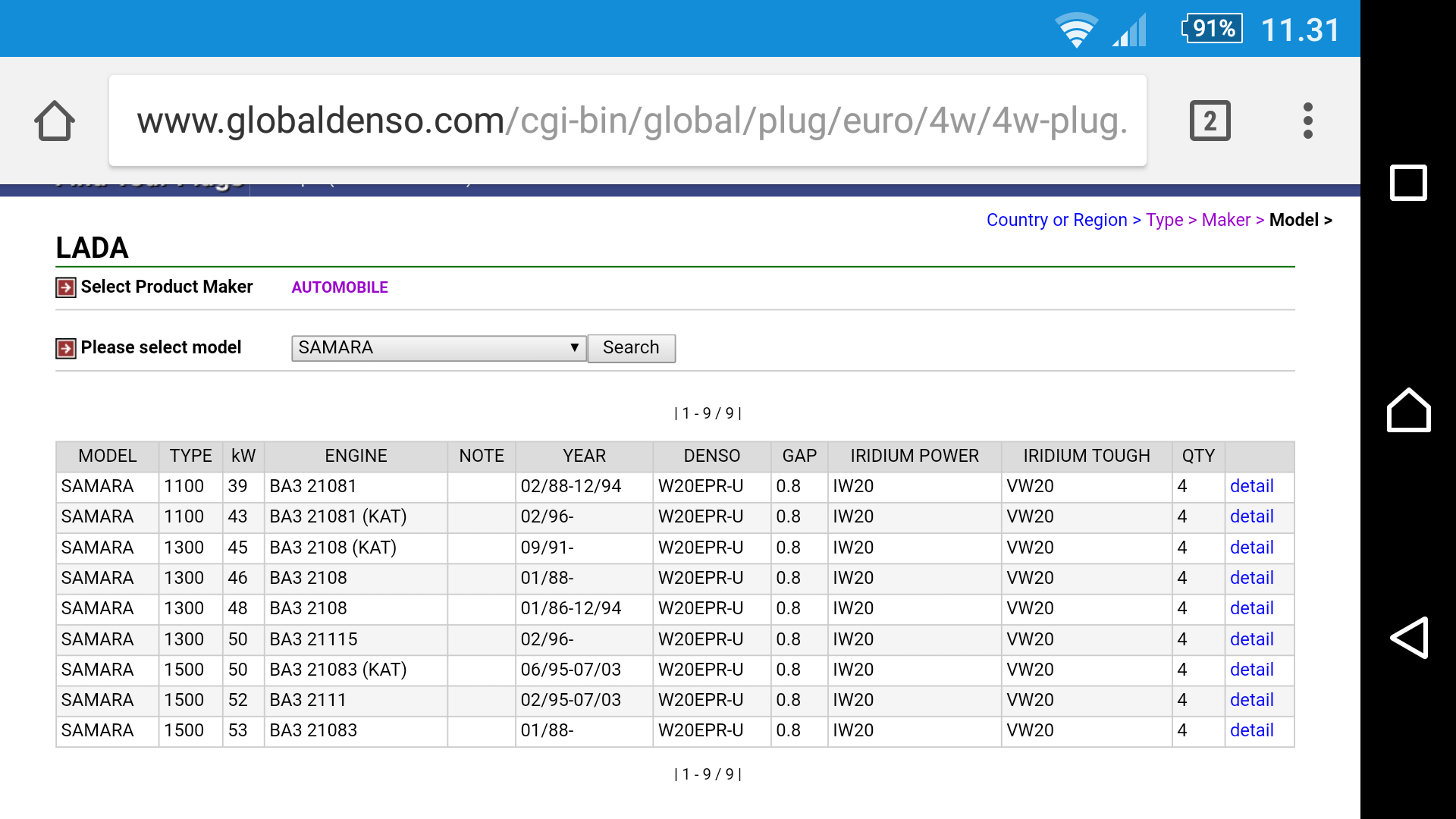1456x819 pixels.
Task: Select the year cell 01/86-12/94
Action: 584,608
